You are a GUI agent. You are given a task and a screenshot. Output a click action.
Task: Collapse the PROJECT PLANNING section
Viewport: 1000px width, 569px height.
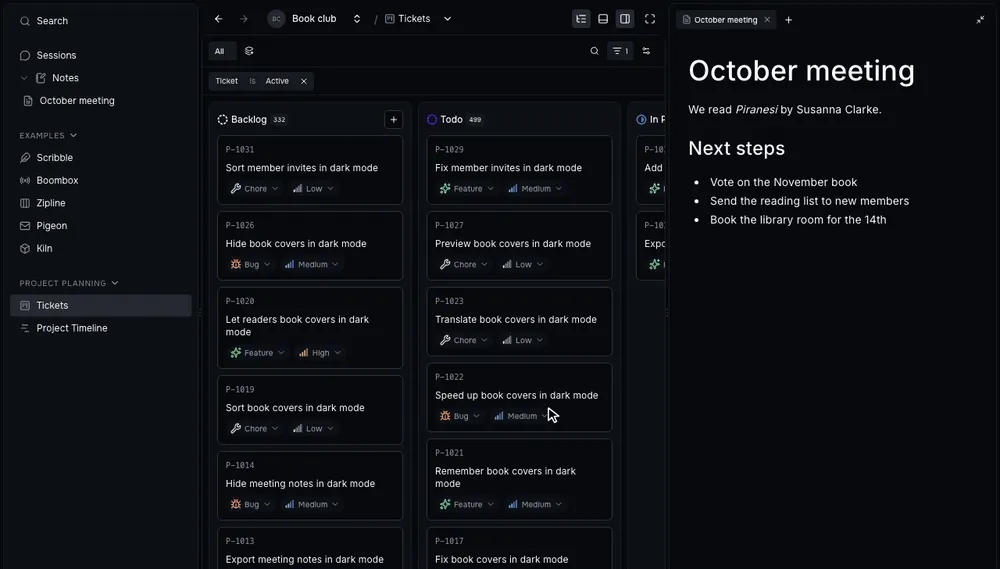point(115,283)
